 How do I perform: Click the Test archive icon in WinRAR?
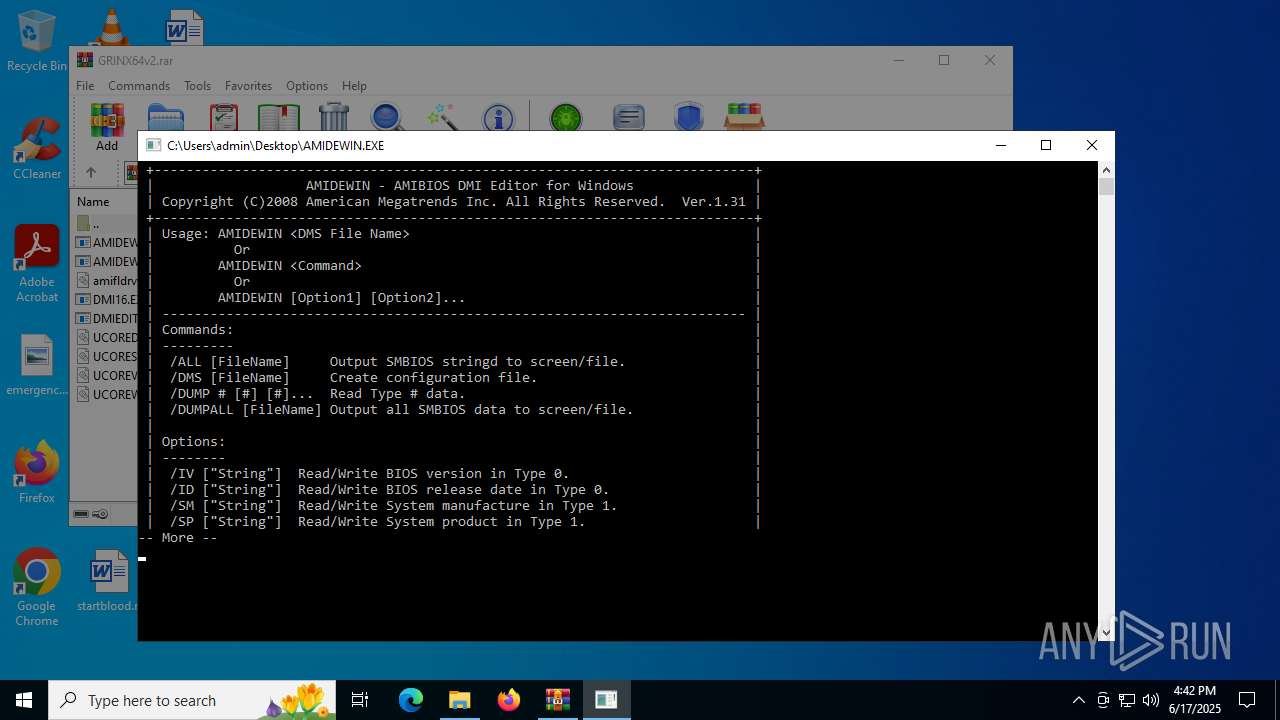pos(223,118)
